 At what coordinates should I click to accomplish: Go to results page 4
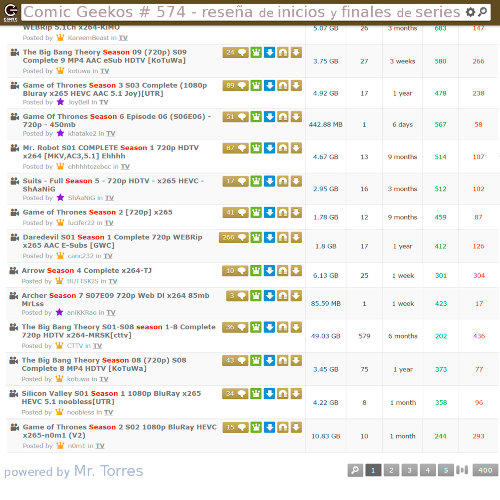(x=428, y=470)
